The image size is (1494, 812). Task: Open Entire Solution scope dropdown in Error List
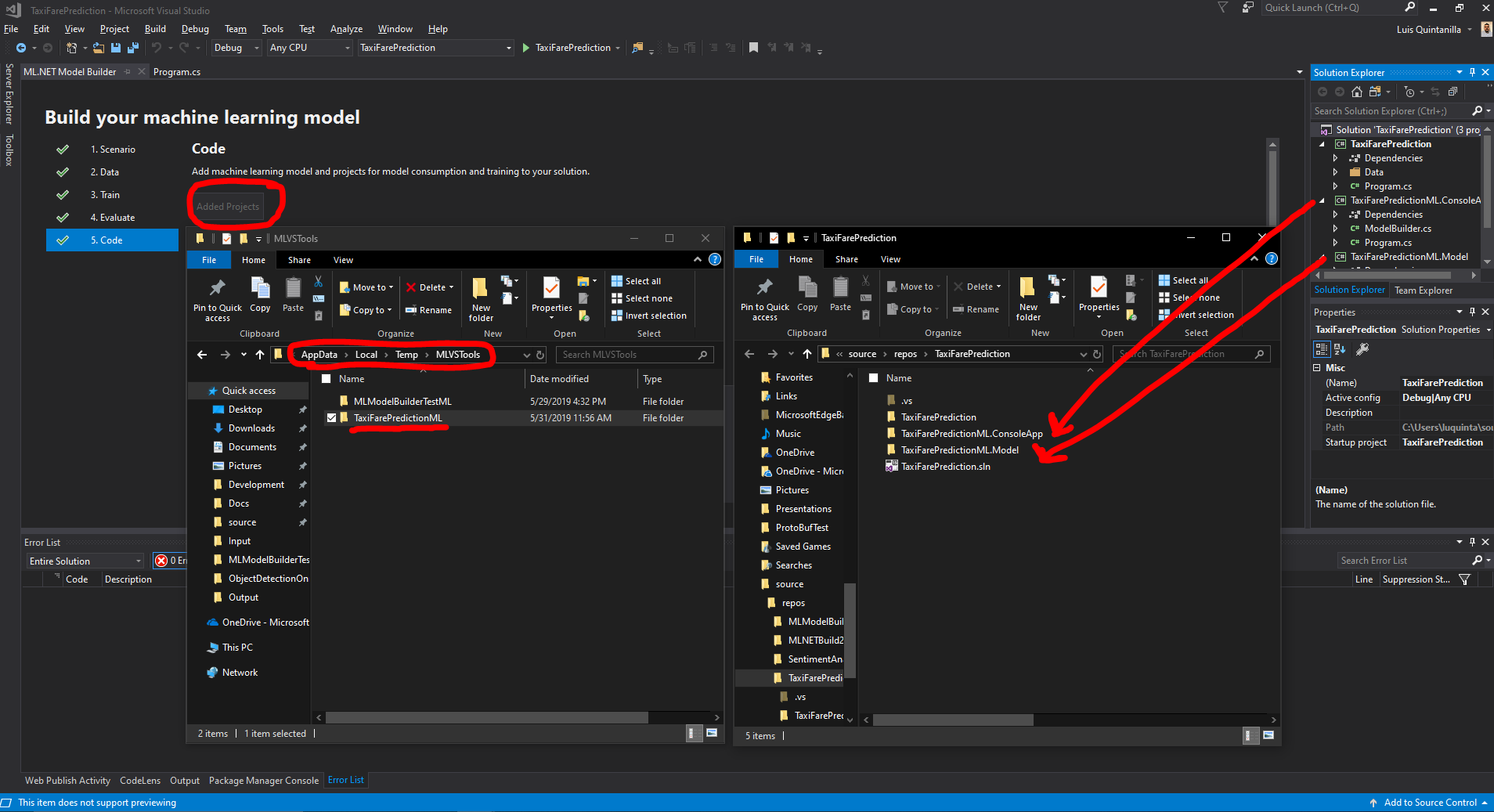pyautogui.click(x=85, y=561)
